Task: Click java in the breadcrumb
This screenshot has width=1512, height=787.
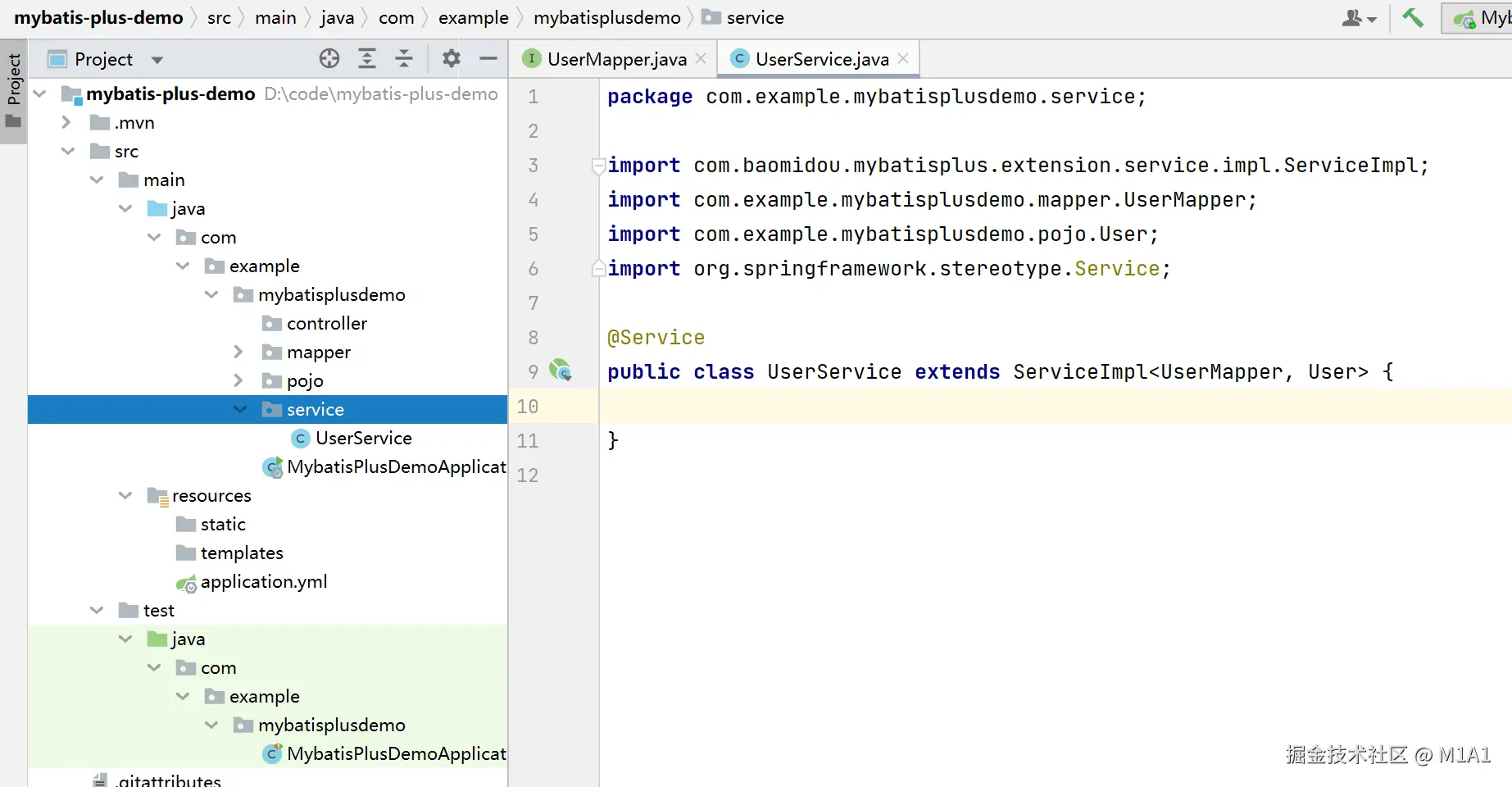Action: (x=337, y=17)
